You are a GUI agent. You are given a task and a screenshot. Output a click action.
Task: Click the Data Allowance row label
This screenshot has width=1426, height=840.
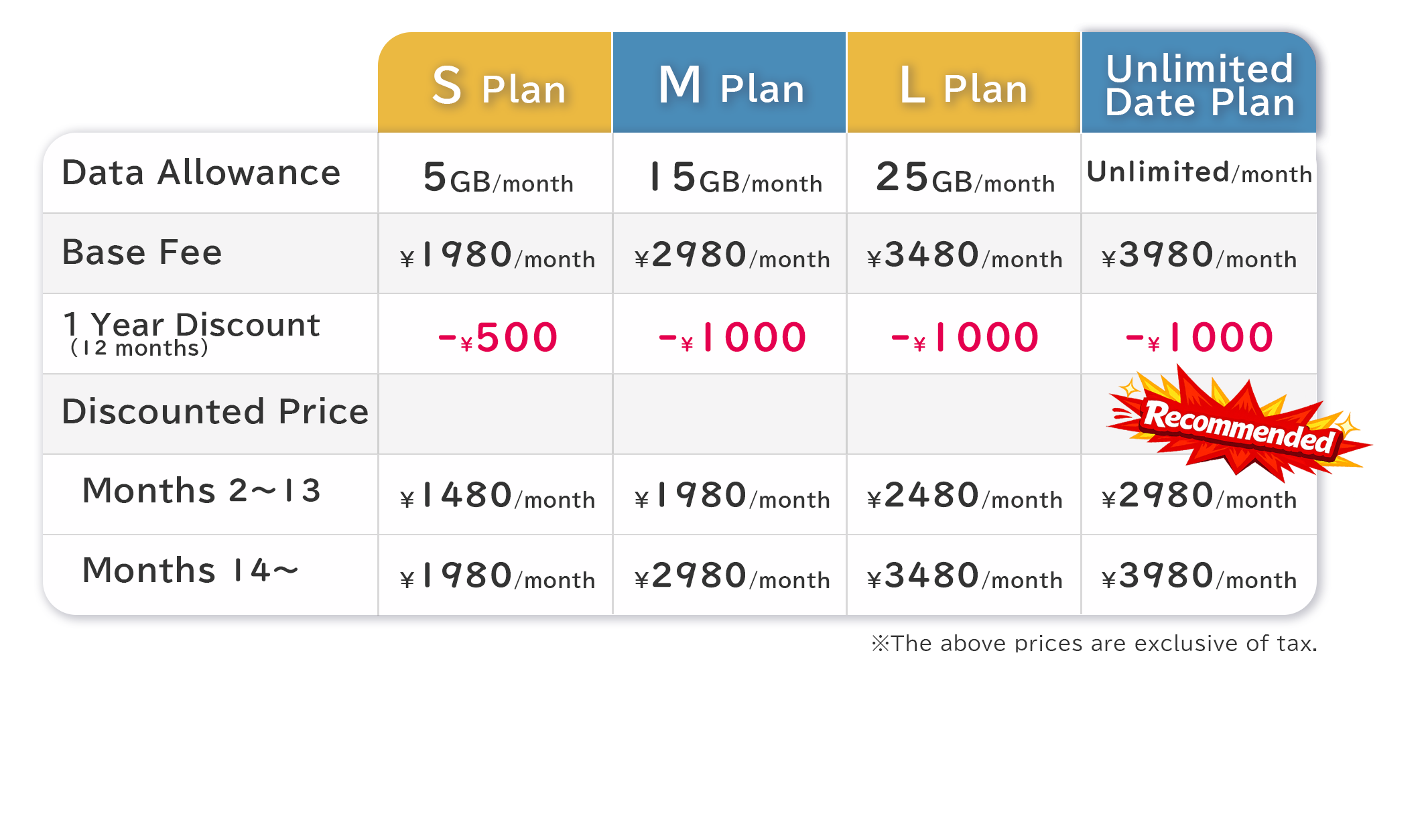pyautogui.click(x=201, y=173)
